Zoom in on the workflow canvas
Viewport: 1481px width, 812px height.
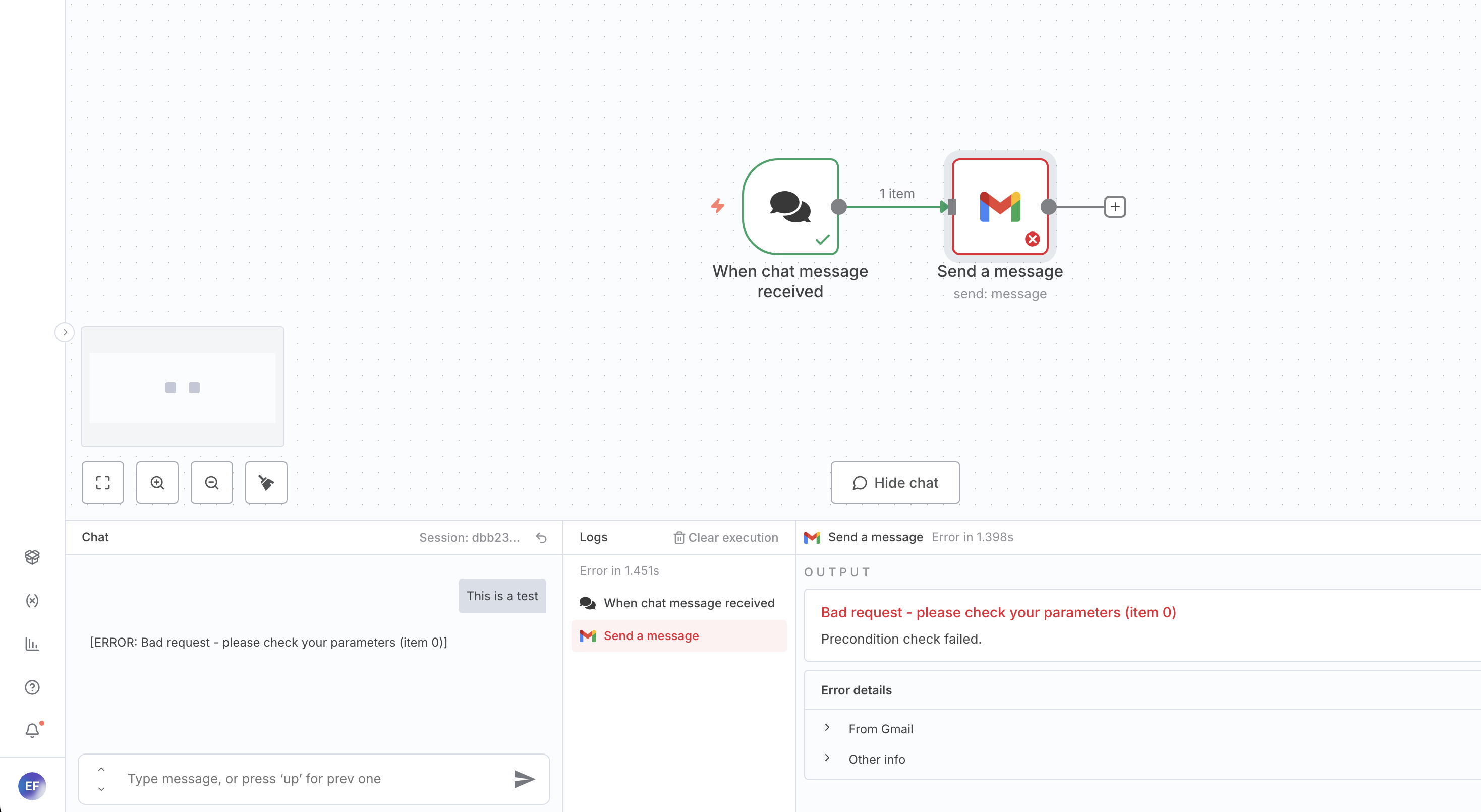pos(157,483)
